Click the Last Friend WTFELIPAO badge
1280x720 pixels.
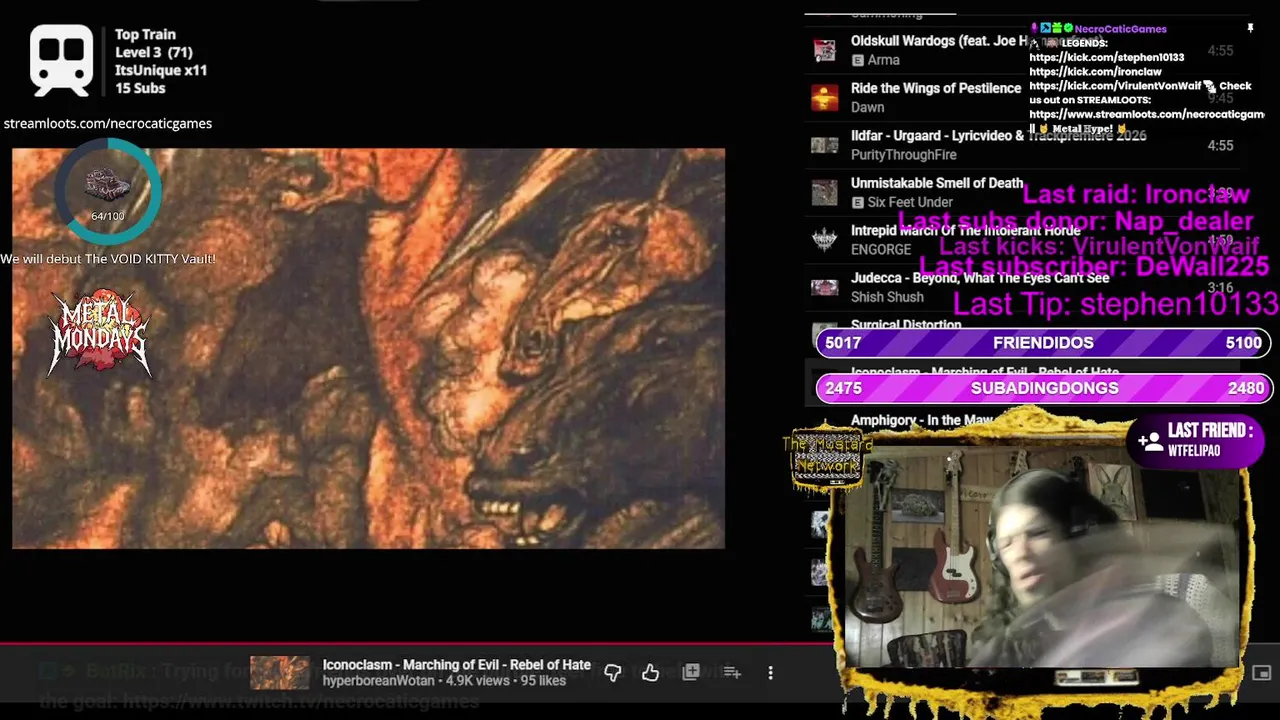[1196, 440]
